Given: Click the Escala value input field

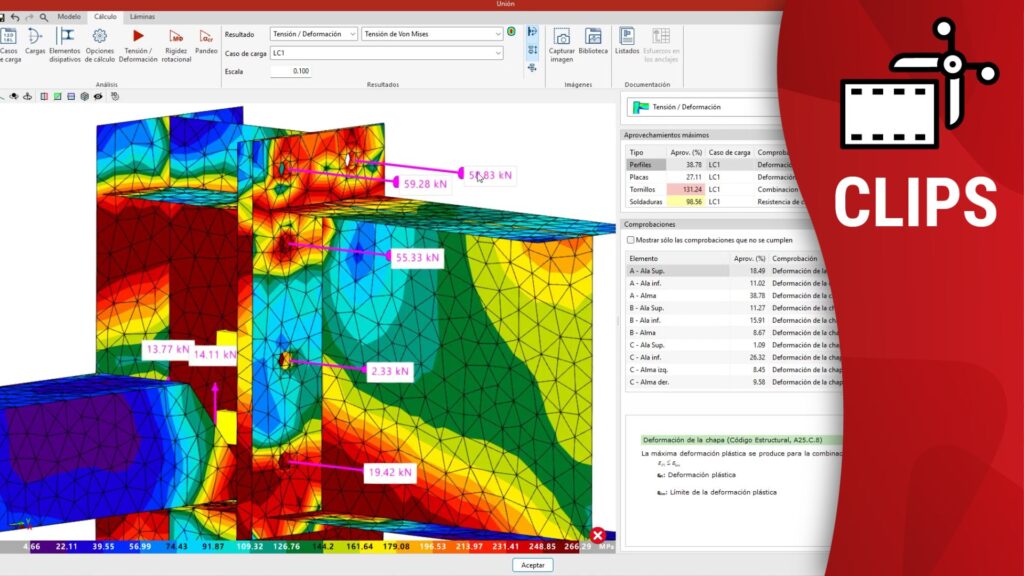Looking at the screenshot, I should tap(291, 72).
